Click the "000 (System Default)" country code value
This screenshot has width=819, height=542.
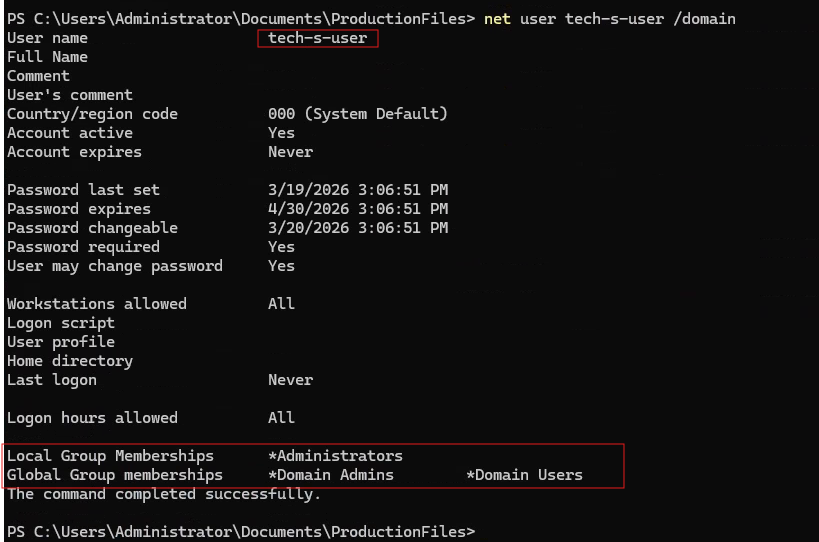click(358, 114)
